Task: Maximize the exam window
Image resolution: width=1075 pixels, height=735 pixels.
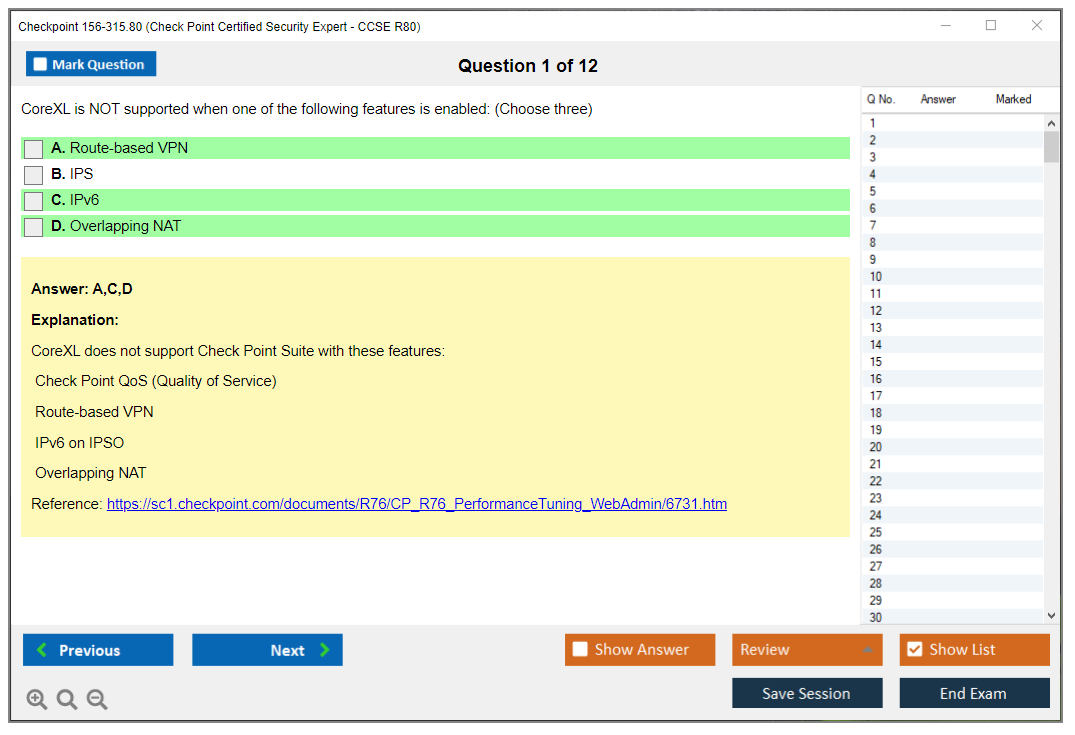Action: coord(990,26)
